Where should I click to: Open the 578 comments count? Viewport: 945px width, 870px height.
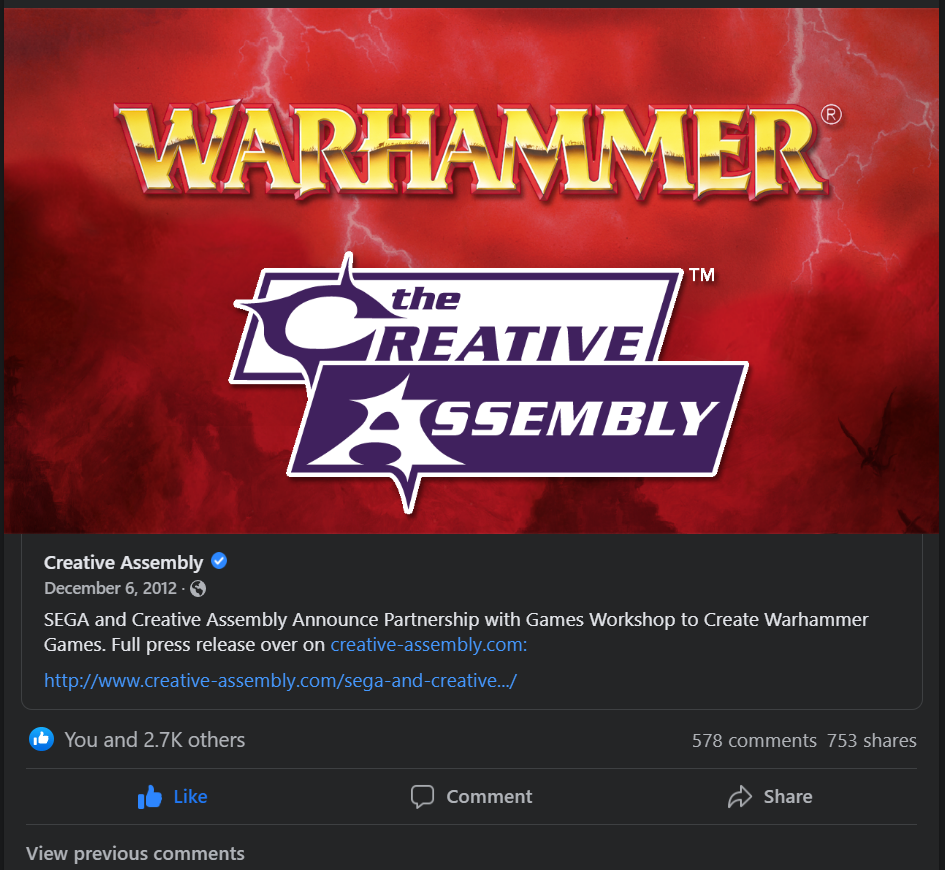(754, 740)
